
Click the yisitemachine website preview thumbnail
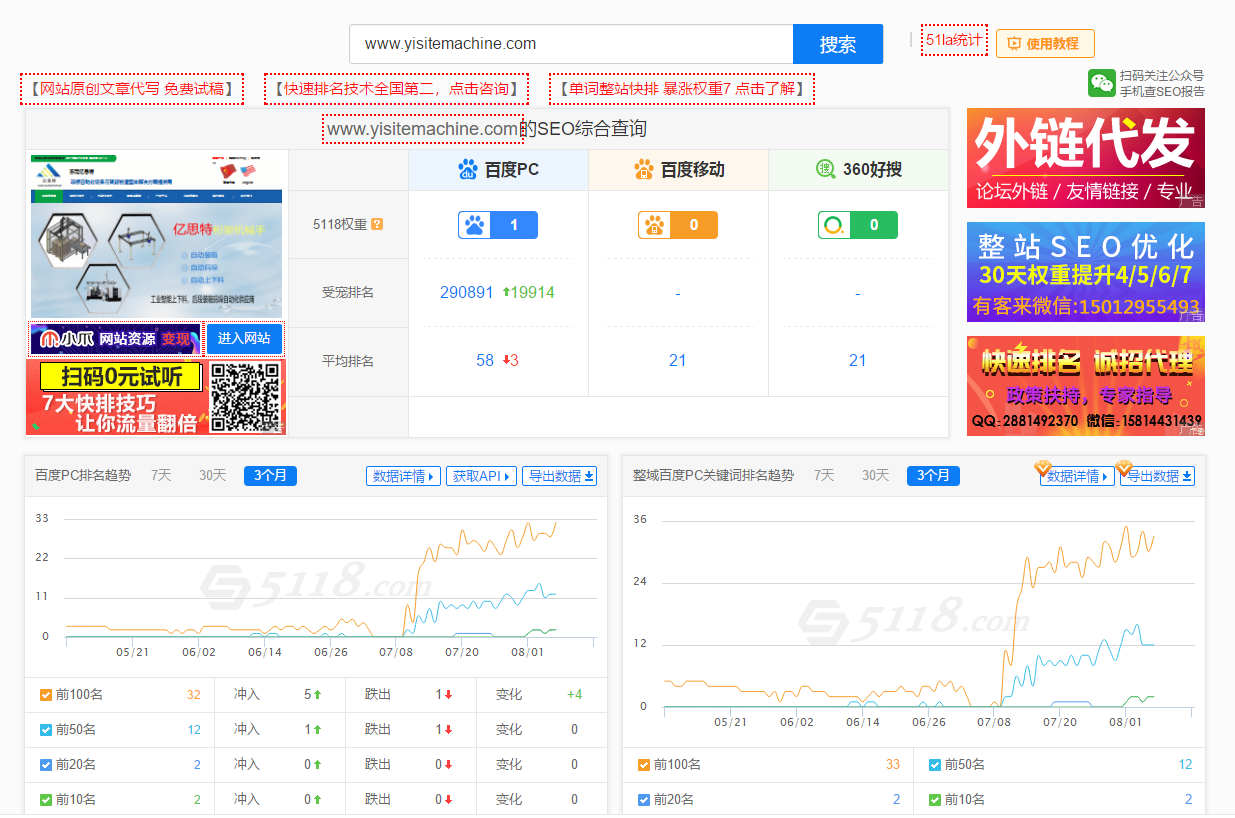(x=156, y=235)
